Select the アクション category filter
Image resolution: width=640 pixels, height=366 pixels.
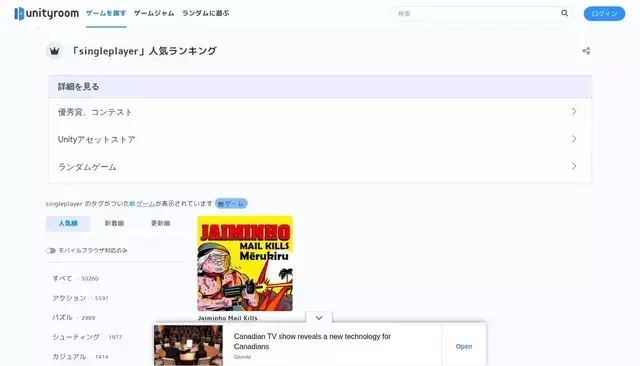pos(80,298)
